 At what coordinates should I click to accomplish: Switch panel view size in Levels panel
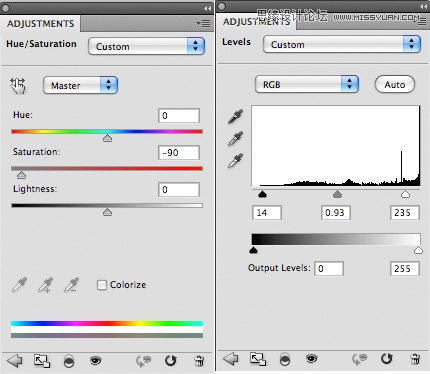click(x=258, y=359)
